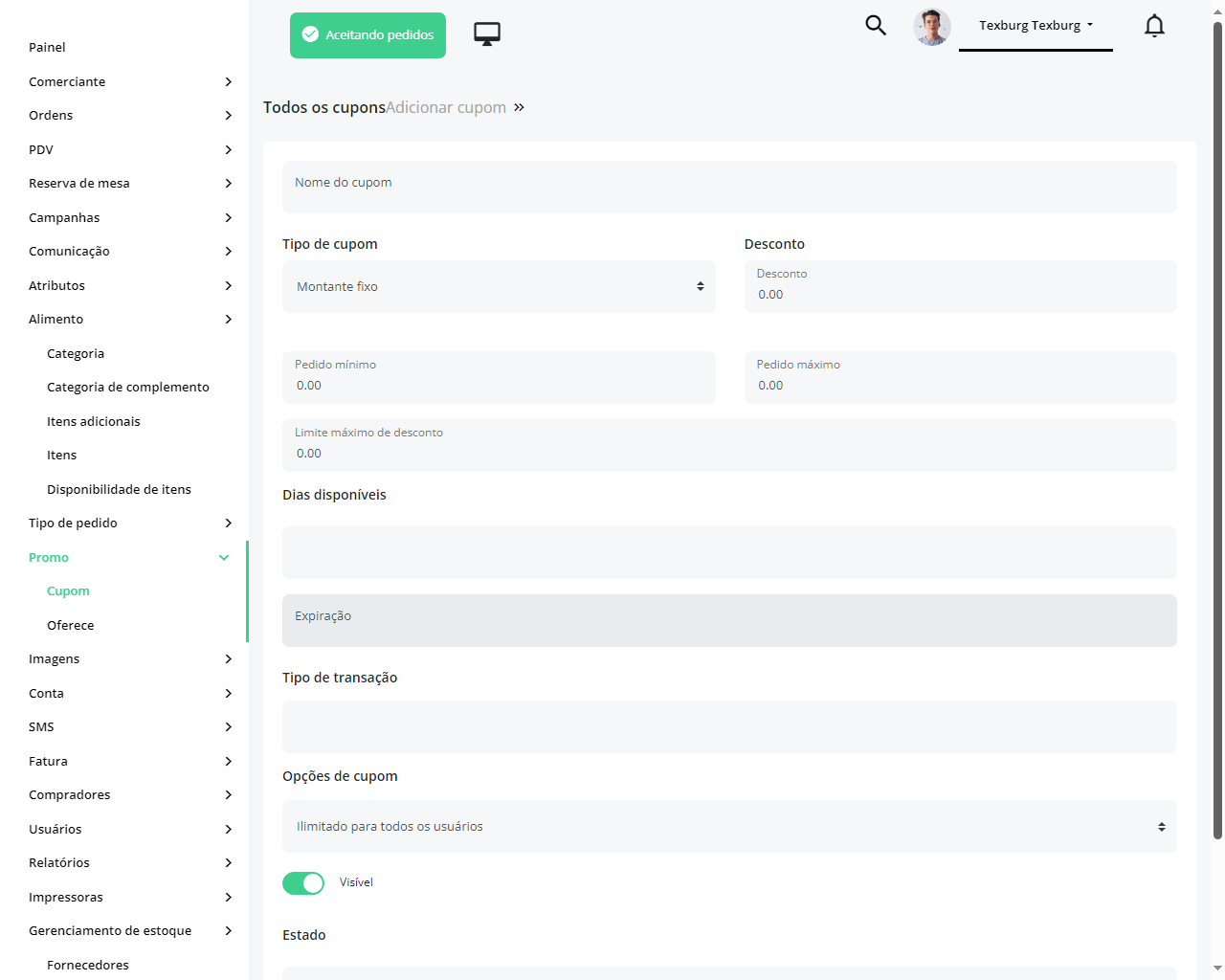
Task: Select Oferece in the sidebar
Action: [71, 626]
